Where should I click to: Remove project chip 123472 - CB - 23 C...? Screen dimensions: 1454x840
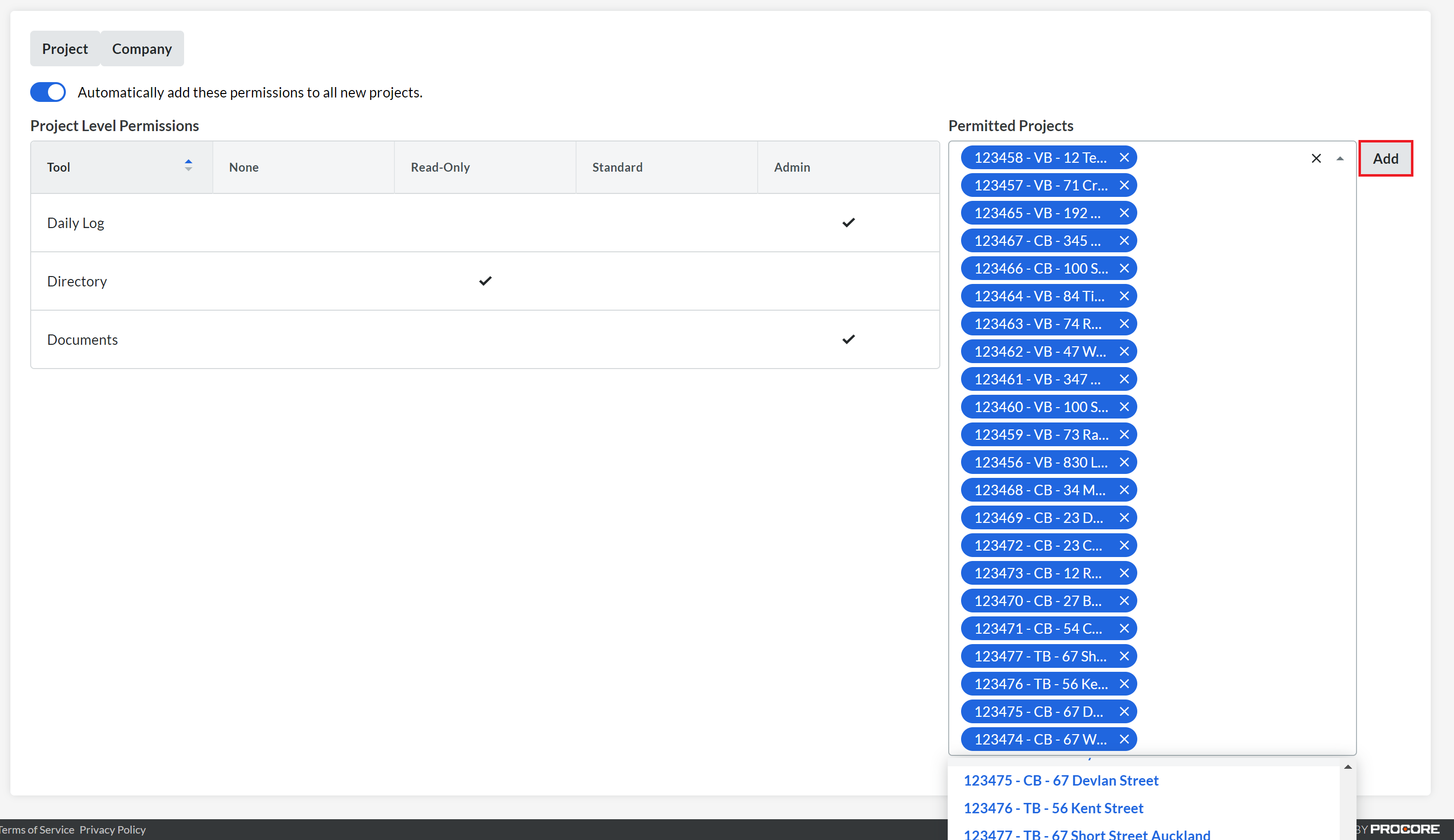tap(1124, 545)
